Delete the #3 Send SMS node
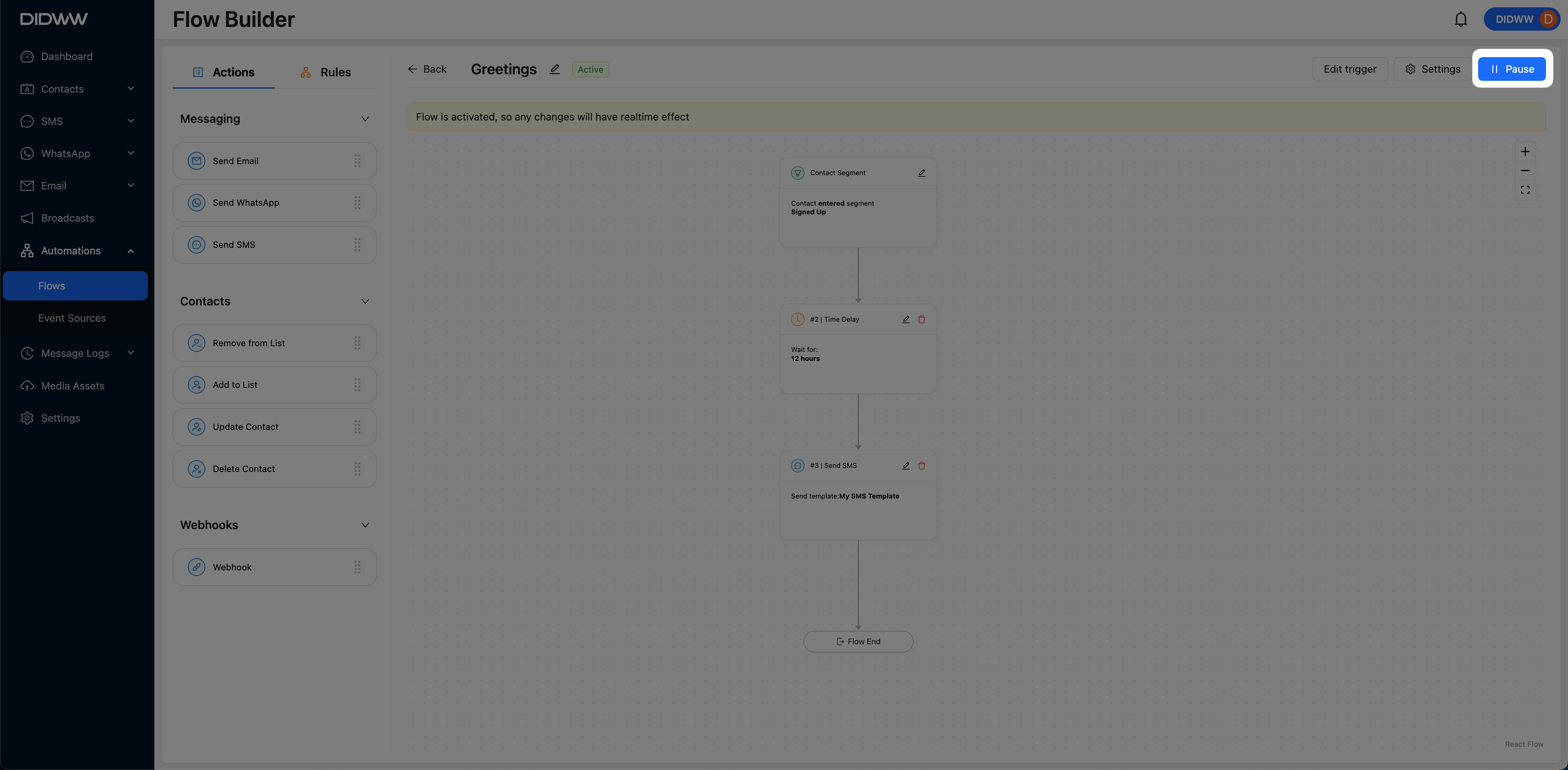This screenshot has height=770, width=1568. (922, 466)
